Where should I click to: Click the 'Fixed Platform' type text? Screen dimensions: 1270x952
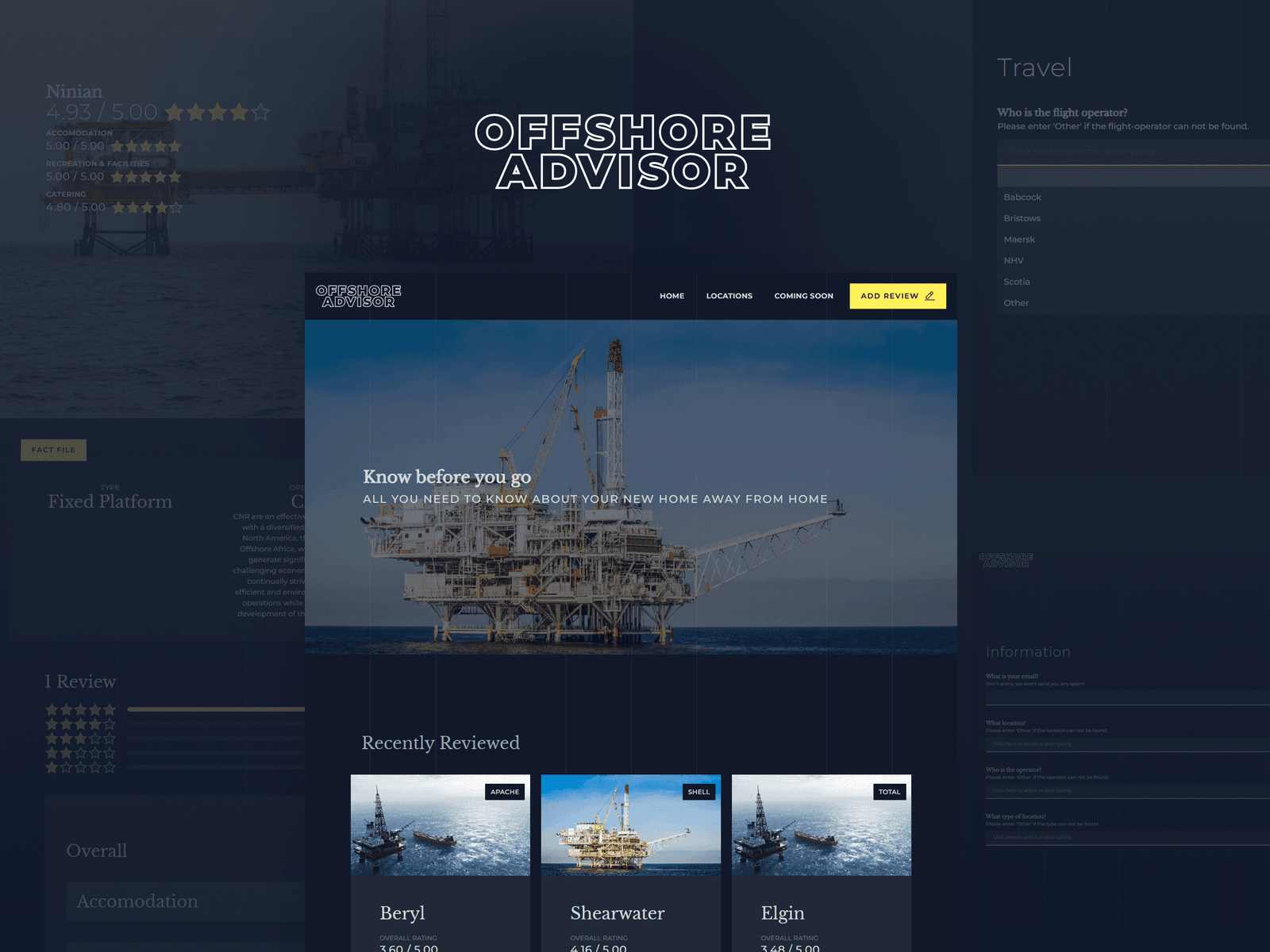point(110,501)
